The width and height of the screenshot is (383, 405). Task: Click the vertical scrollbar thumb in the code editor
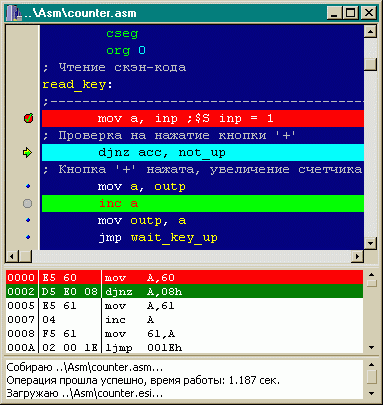[370, 64]
